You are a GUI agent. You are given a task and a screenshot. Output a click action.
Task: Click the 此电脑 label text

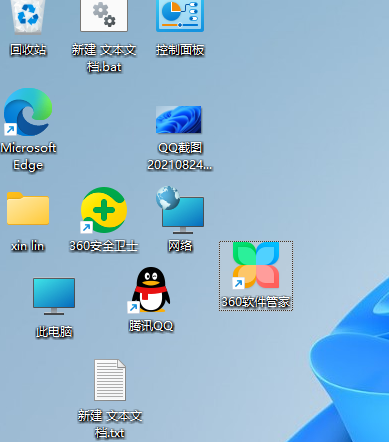click(x=54, y=332)
